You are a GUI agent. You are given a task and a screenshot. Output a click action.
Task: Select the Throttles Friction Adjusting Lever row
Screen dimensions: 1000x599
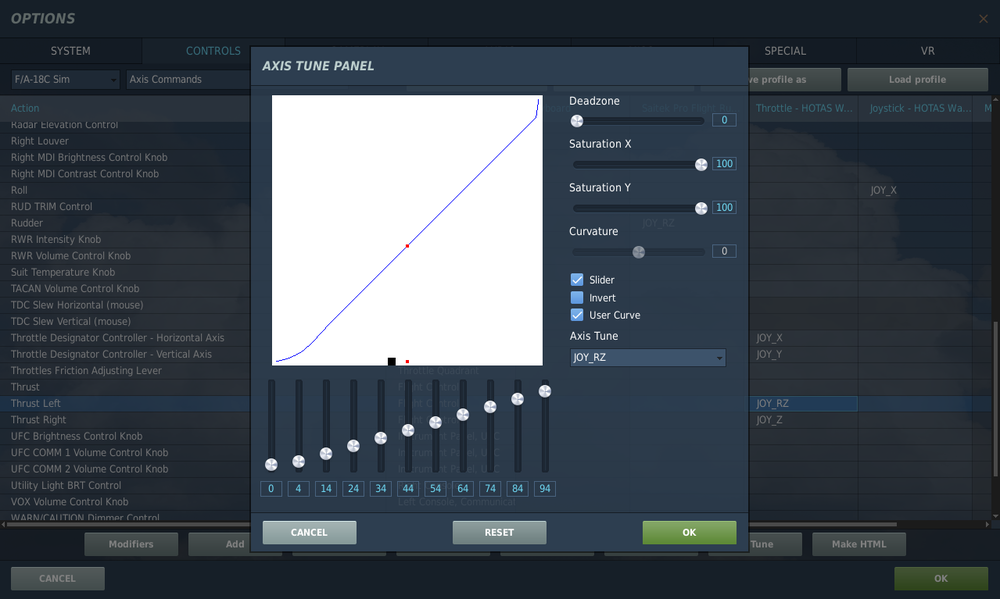pos(125,371)
